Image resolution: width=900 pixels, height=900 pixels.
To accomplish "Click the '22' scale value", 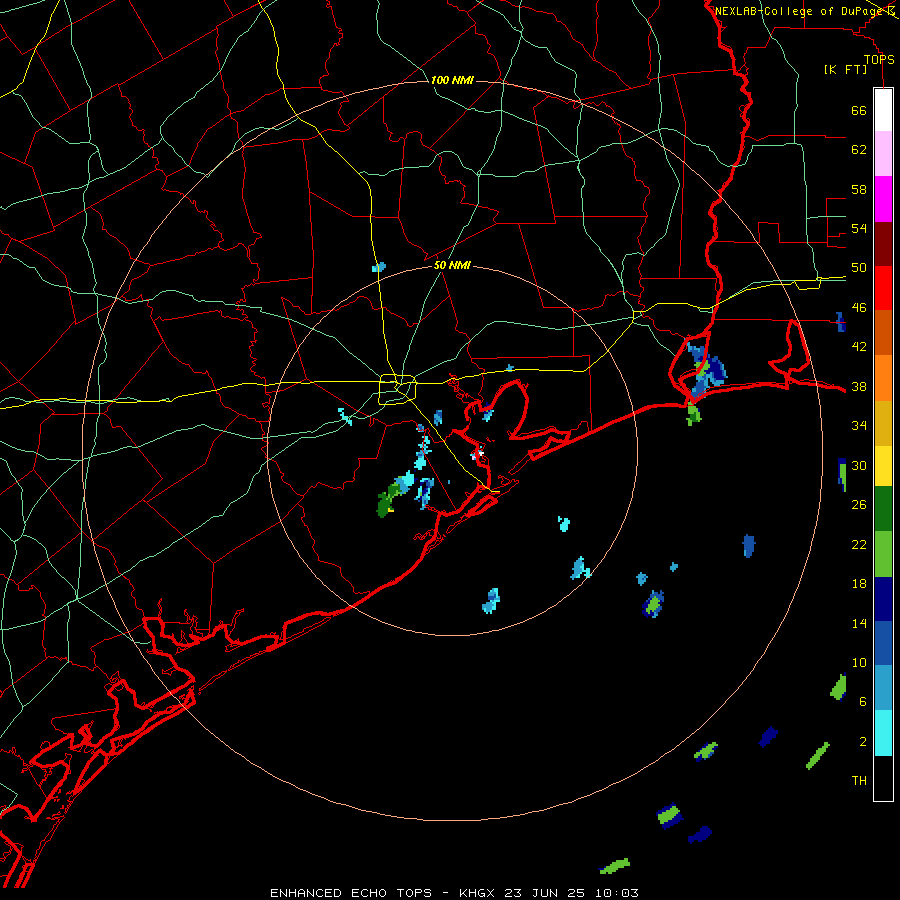I will (859, 544).
